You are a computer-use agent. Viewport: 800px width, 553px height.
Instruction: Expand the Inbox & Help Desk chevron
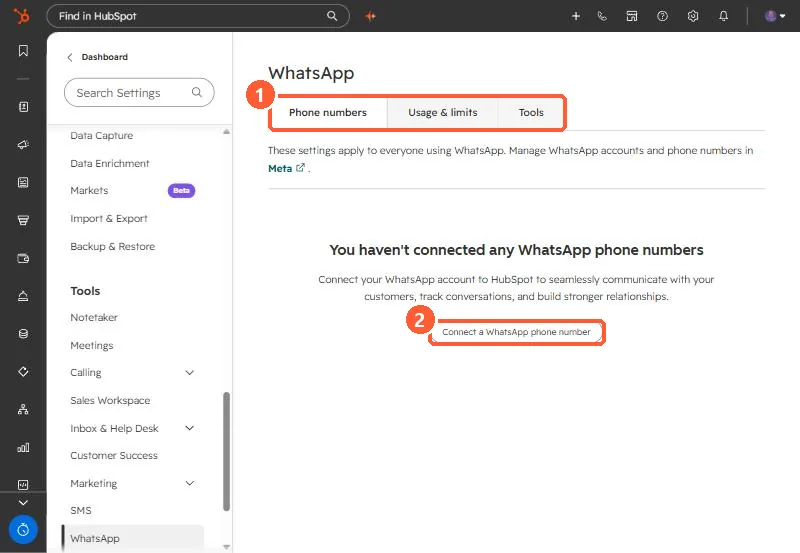(190, 428)
